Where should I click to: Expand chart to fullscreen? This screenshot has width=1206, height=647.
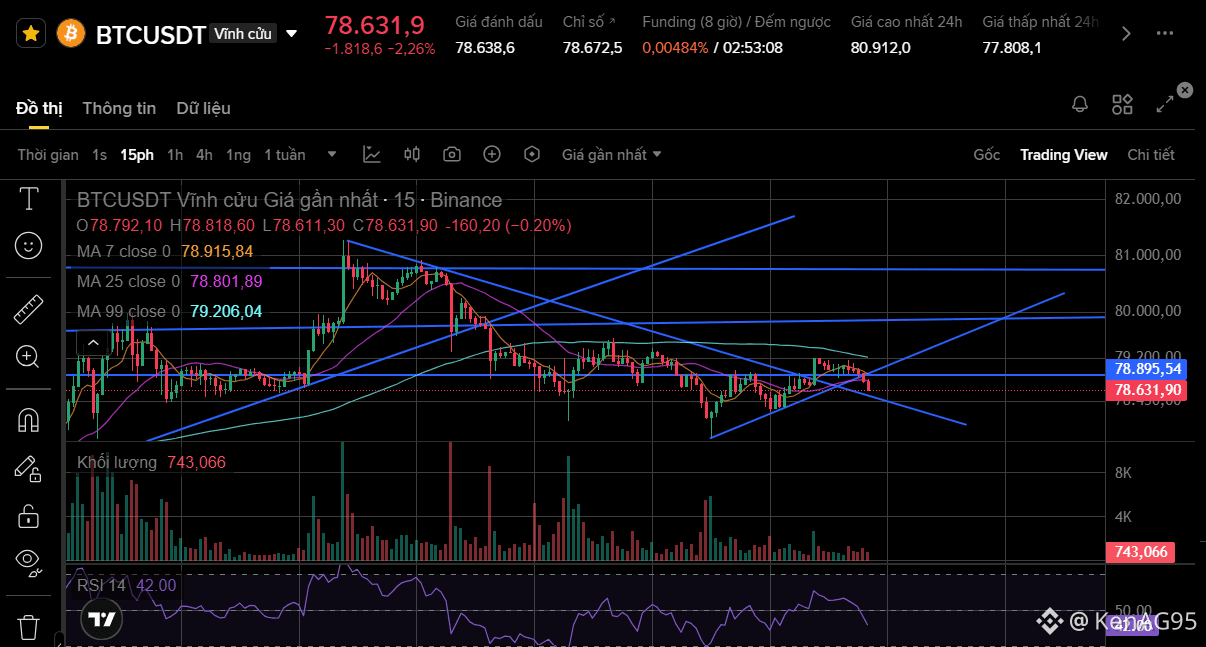coord(1165,104)
